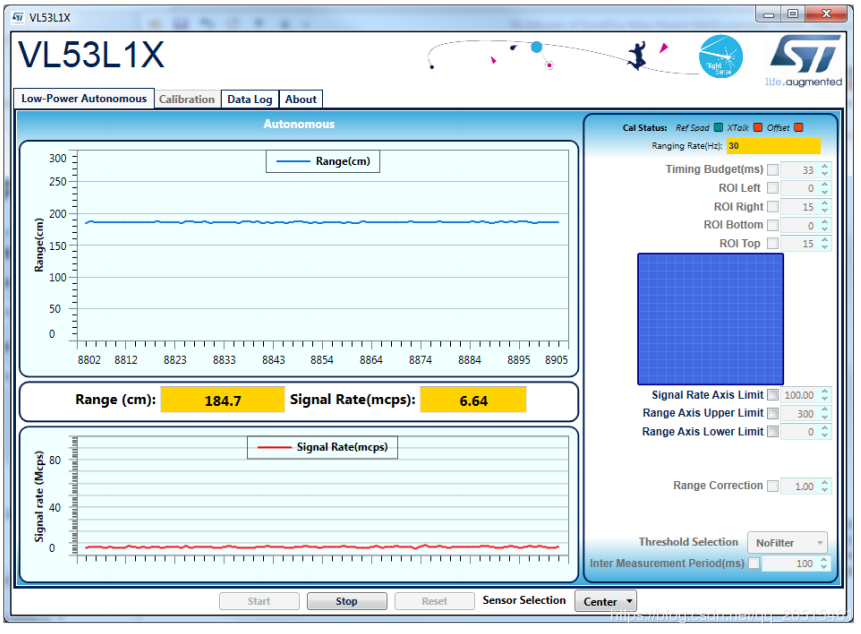Click the Range(cm) chart legend

(x=322, y=162)
